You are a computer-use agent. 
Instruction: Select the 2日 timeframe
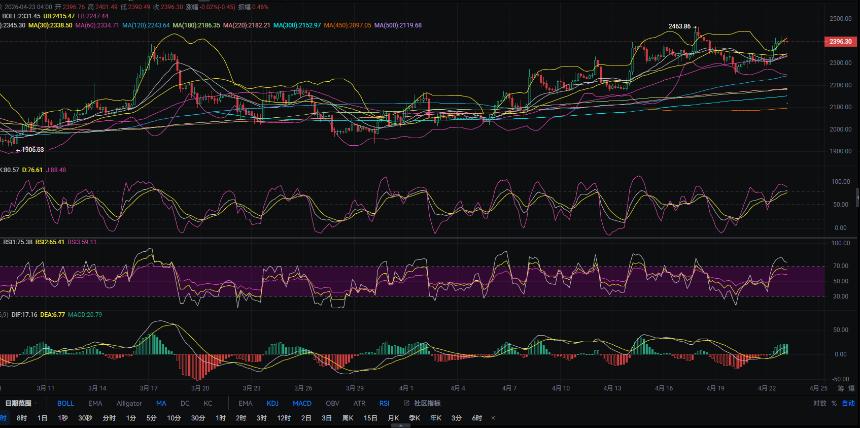tap(307, 418)
